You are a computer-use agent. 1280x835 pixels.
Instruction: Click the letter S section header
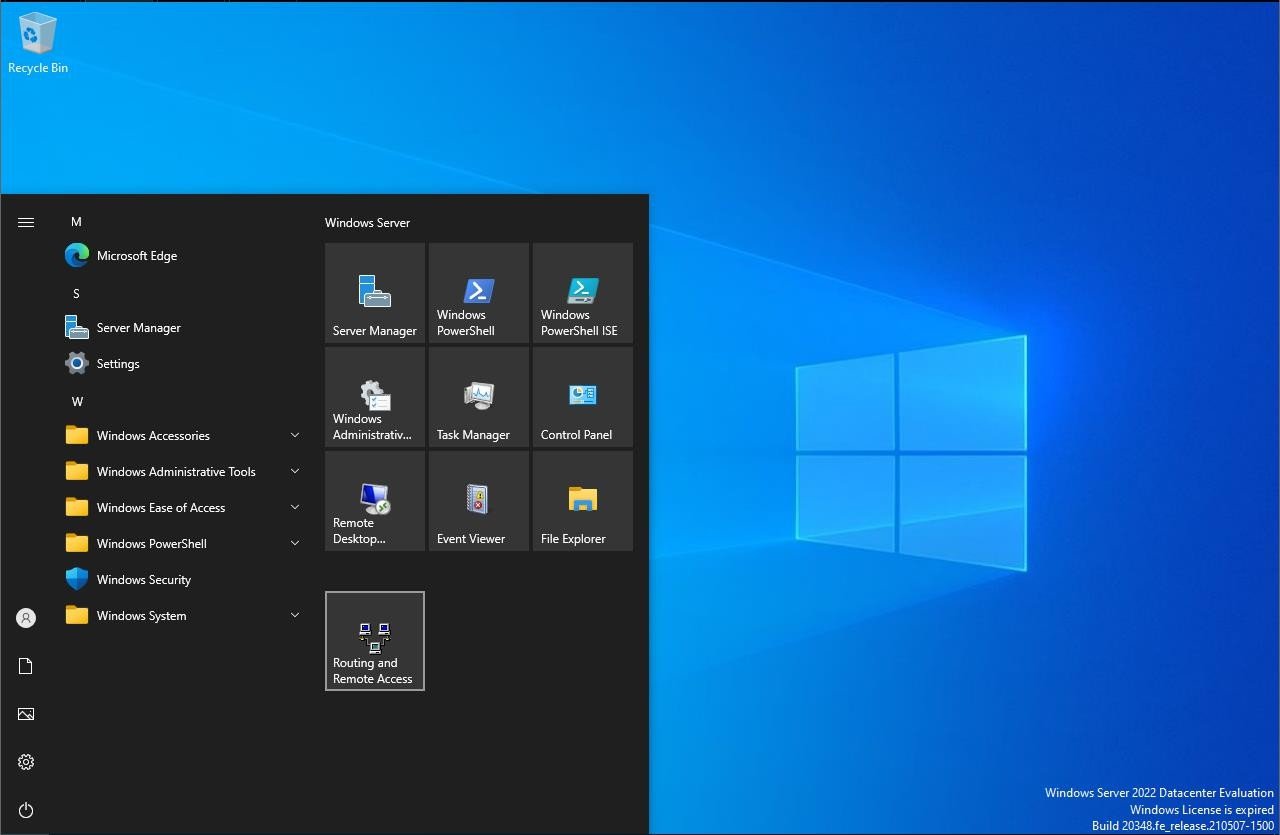76,294
